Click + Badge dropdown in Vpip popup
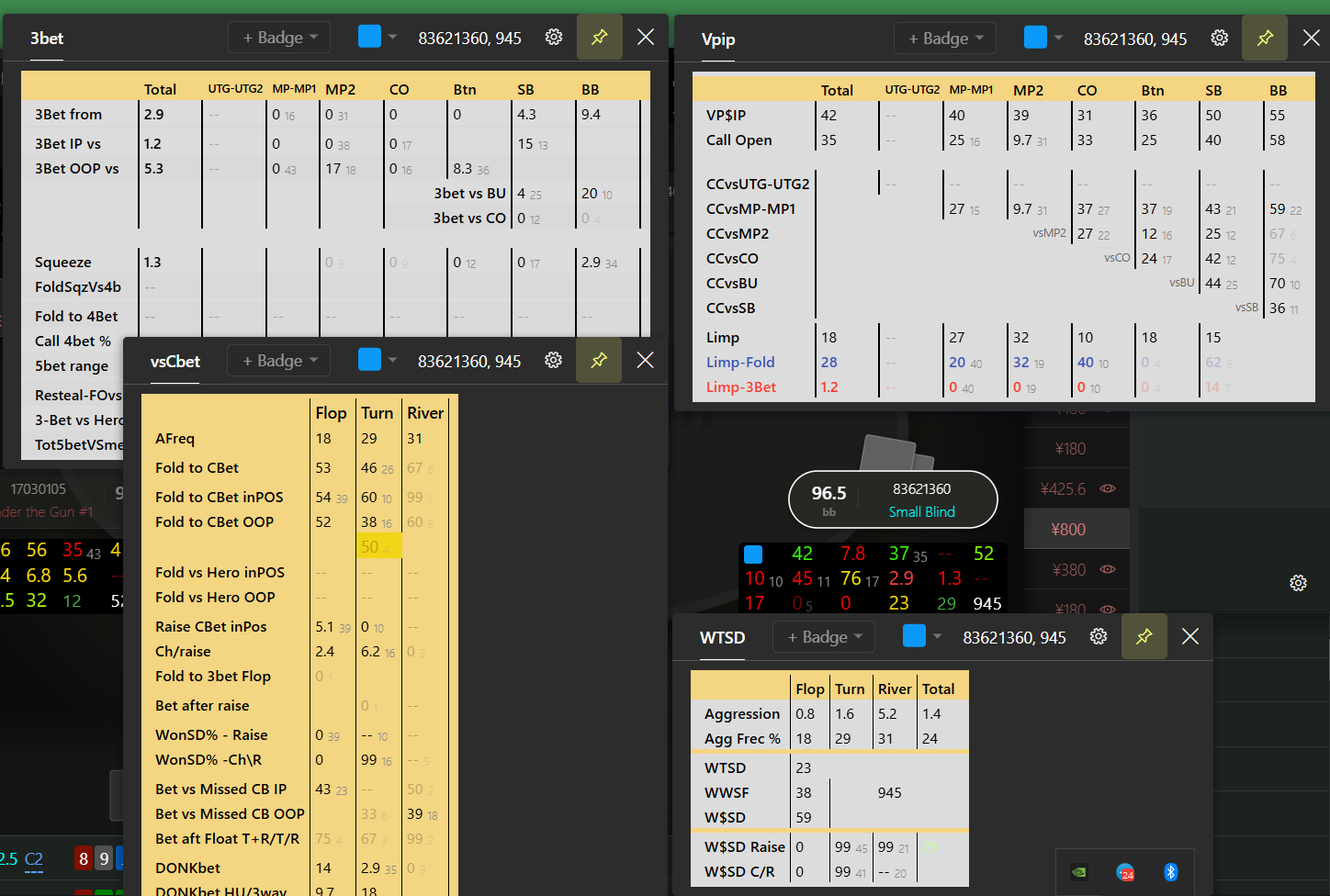This screenshot has width=1330, height=896. pos(945,38)
